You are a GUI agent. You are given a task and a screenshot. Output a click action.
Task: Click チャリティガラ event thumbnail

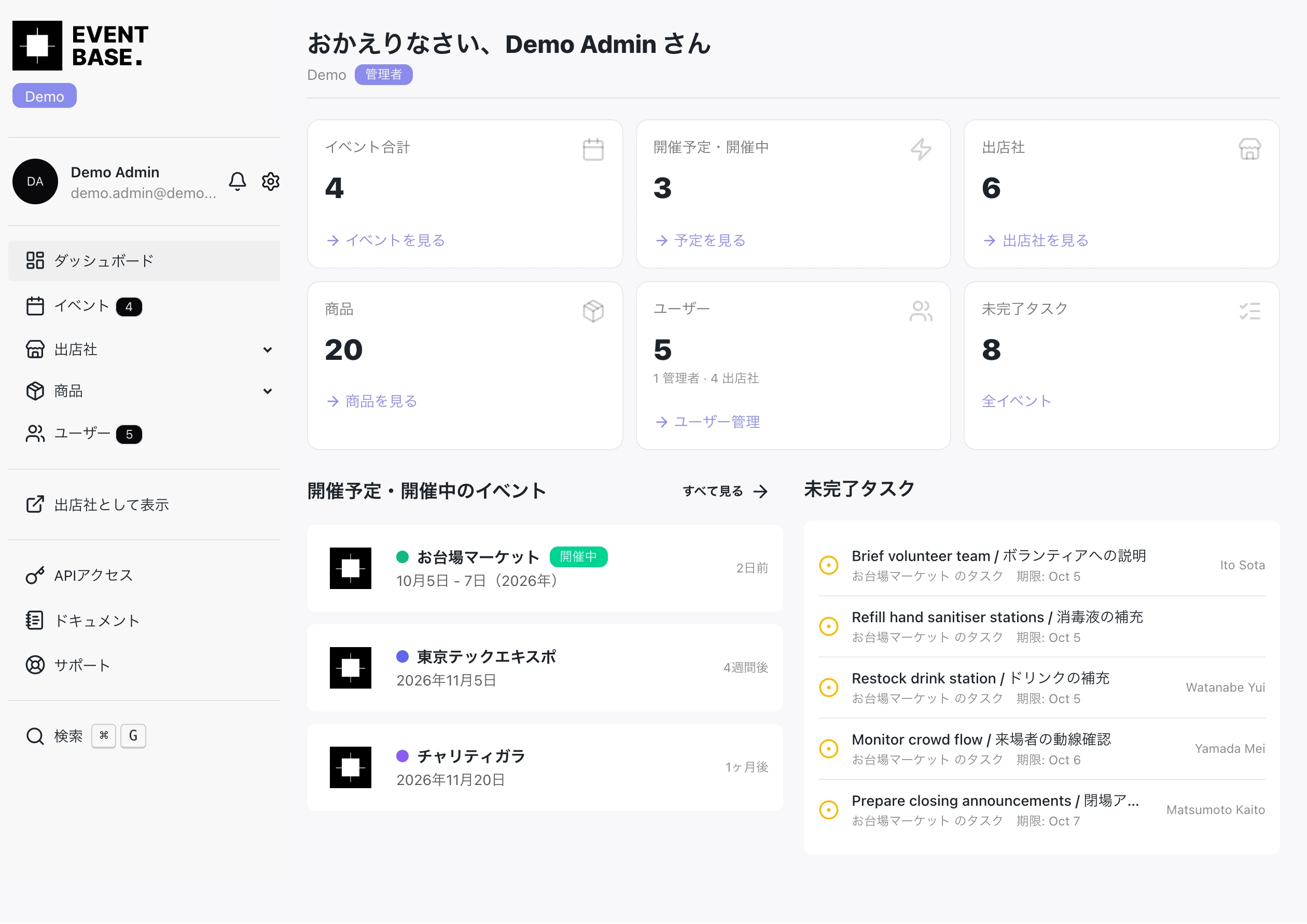351,767
